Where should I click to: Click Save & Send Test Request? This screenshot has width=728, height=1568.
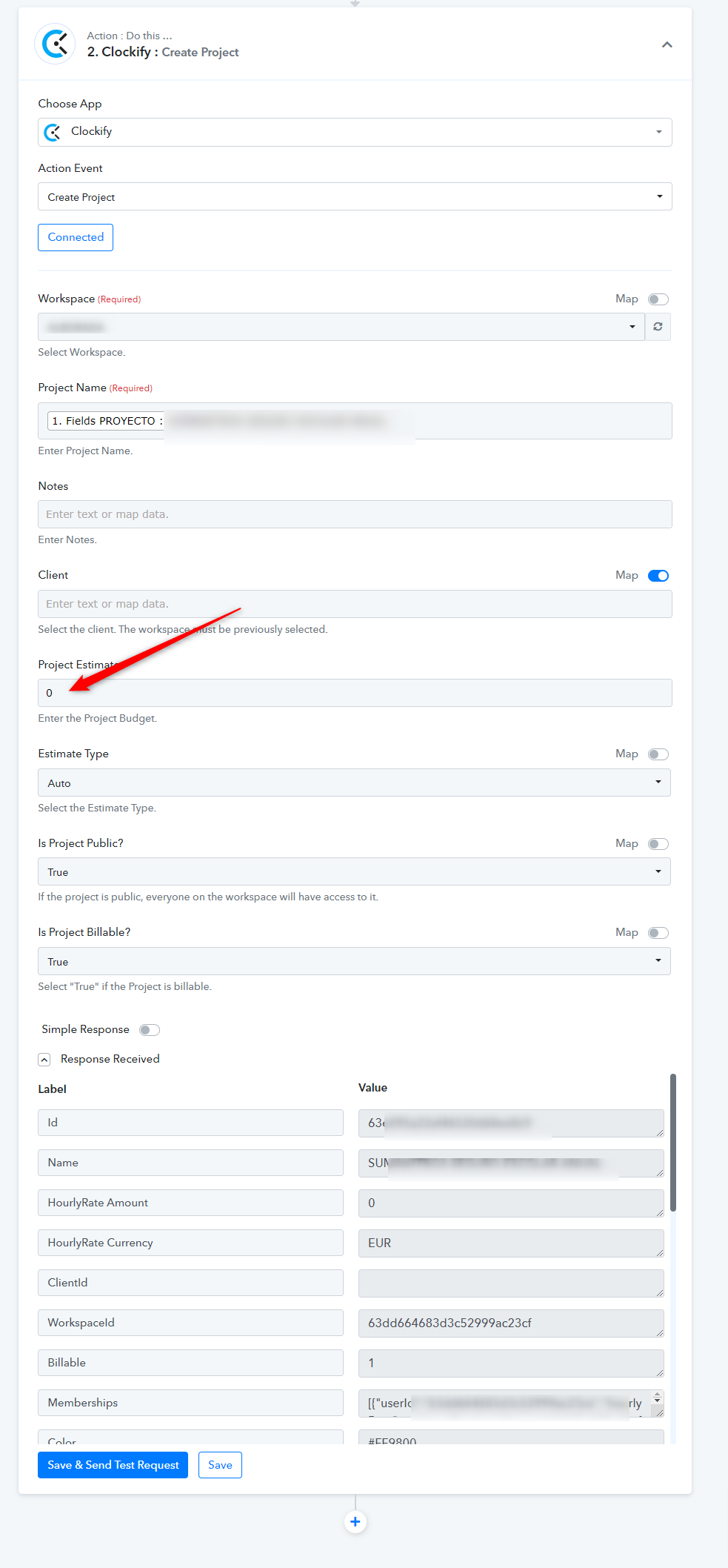(x=113, y=1465)
